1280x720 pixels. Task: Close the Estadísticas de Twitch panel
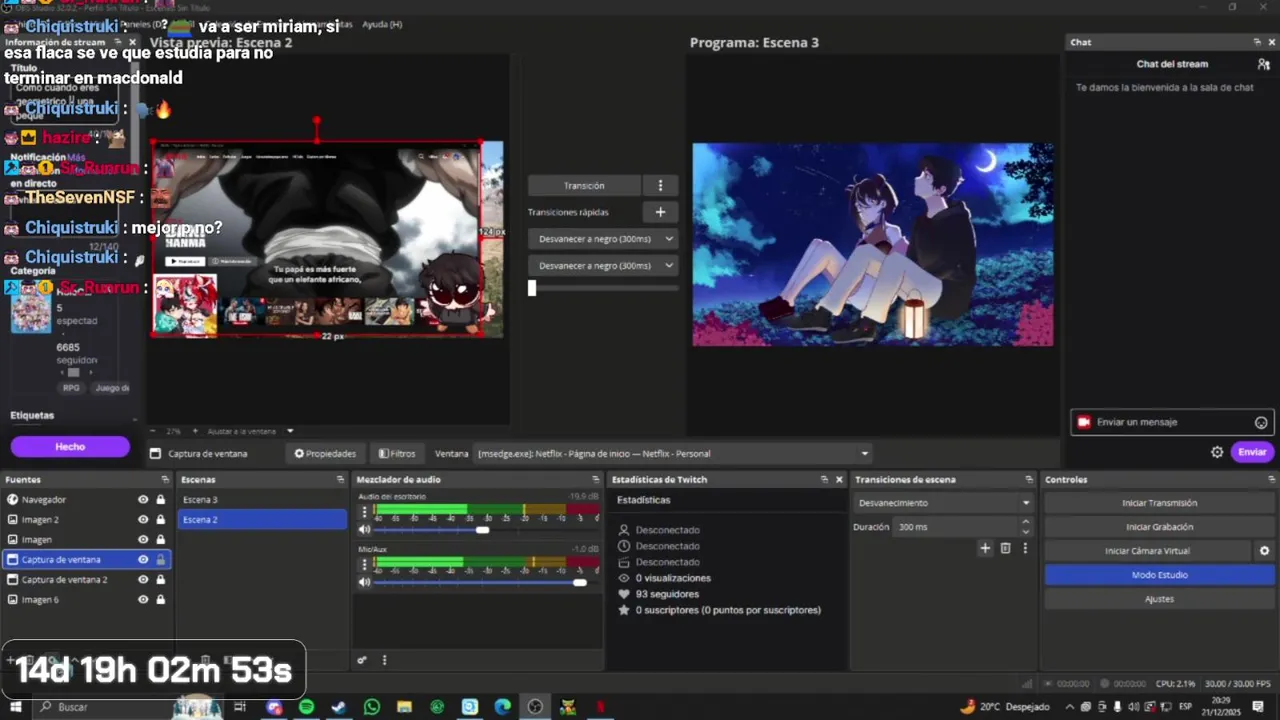839,480
